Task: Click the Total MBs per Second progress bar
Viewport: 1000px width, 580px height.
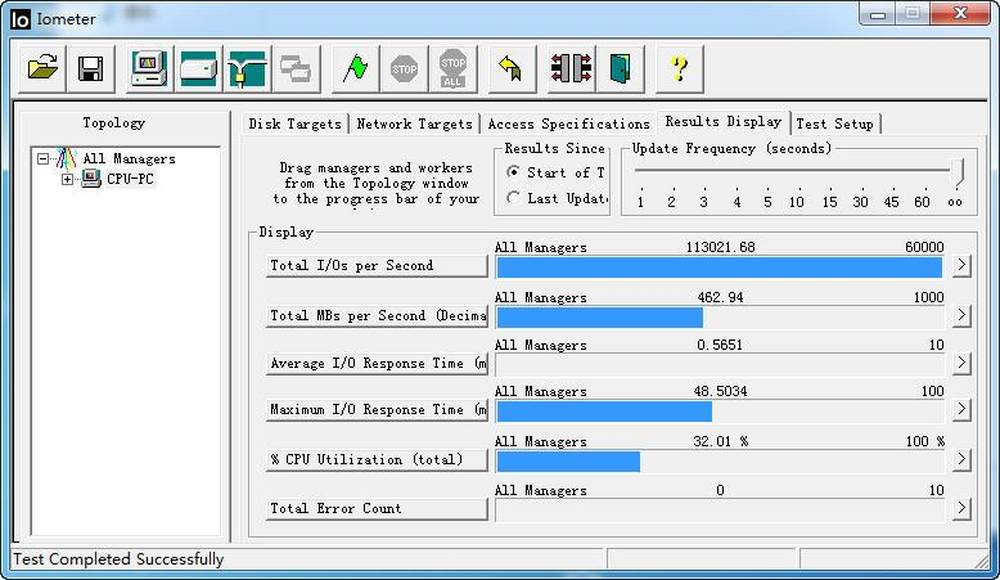Action: pos(720,317)
